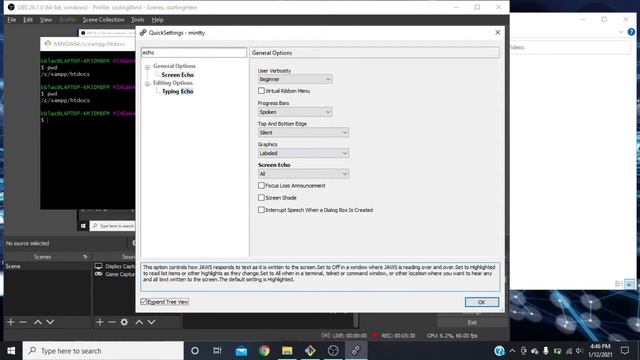Screen dimensions: 640x360
Task: Toggle Interrupt Speech When Dialog Box Is Created
Action: click(261, 210)
